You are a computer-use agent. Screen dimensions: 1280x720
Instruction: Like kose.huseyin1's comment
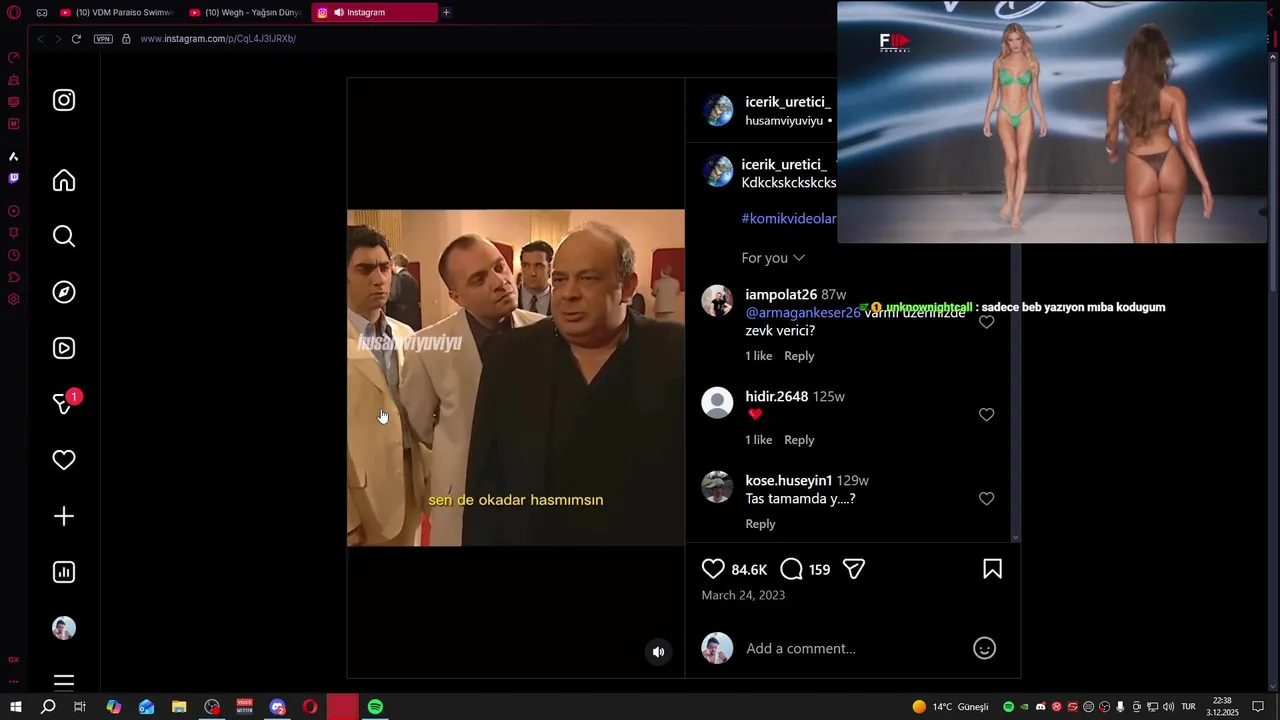986,498
